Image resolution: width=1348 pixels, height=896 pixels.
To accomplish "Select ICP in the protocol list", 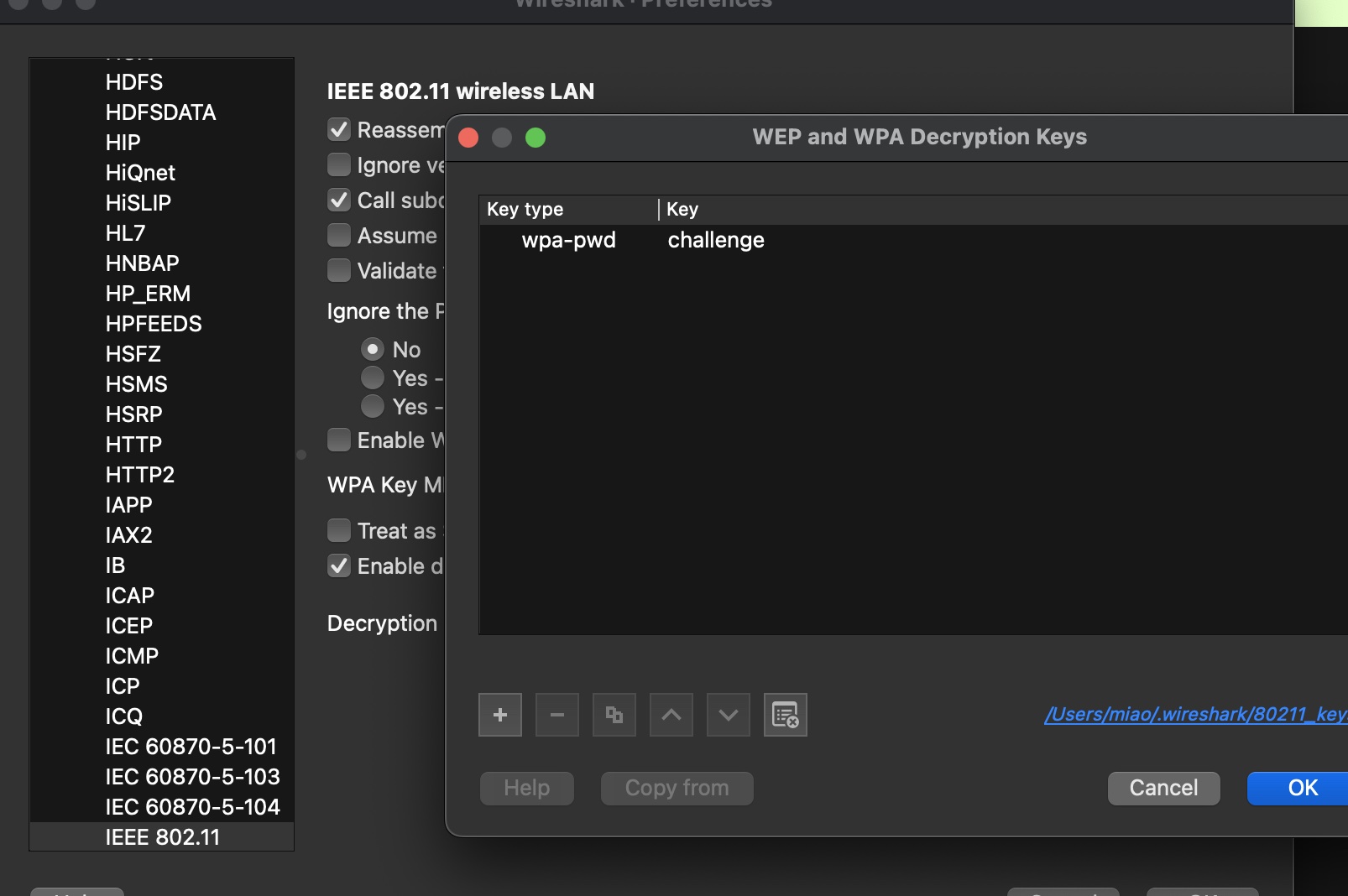I will coord(123,686).
